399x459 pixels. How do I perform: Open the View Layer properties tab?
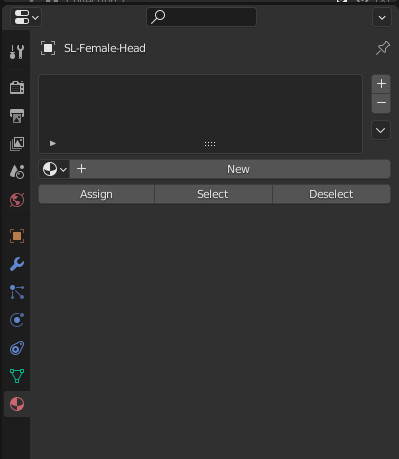pos(17,144)
